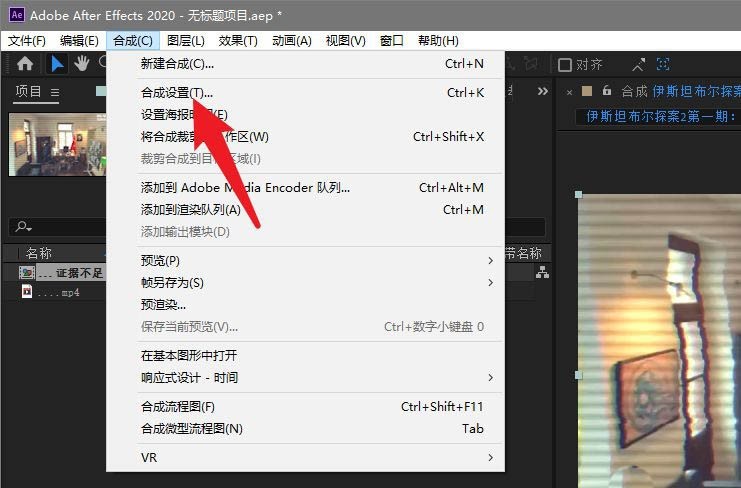The height and width of the screenshot is (488, 741).
Task: Open the 项目 panel hamburger menu
Action: [x=55, y=92]
